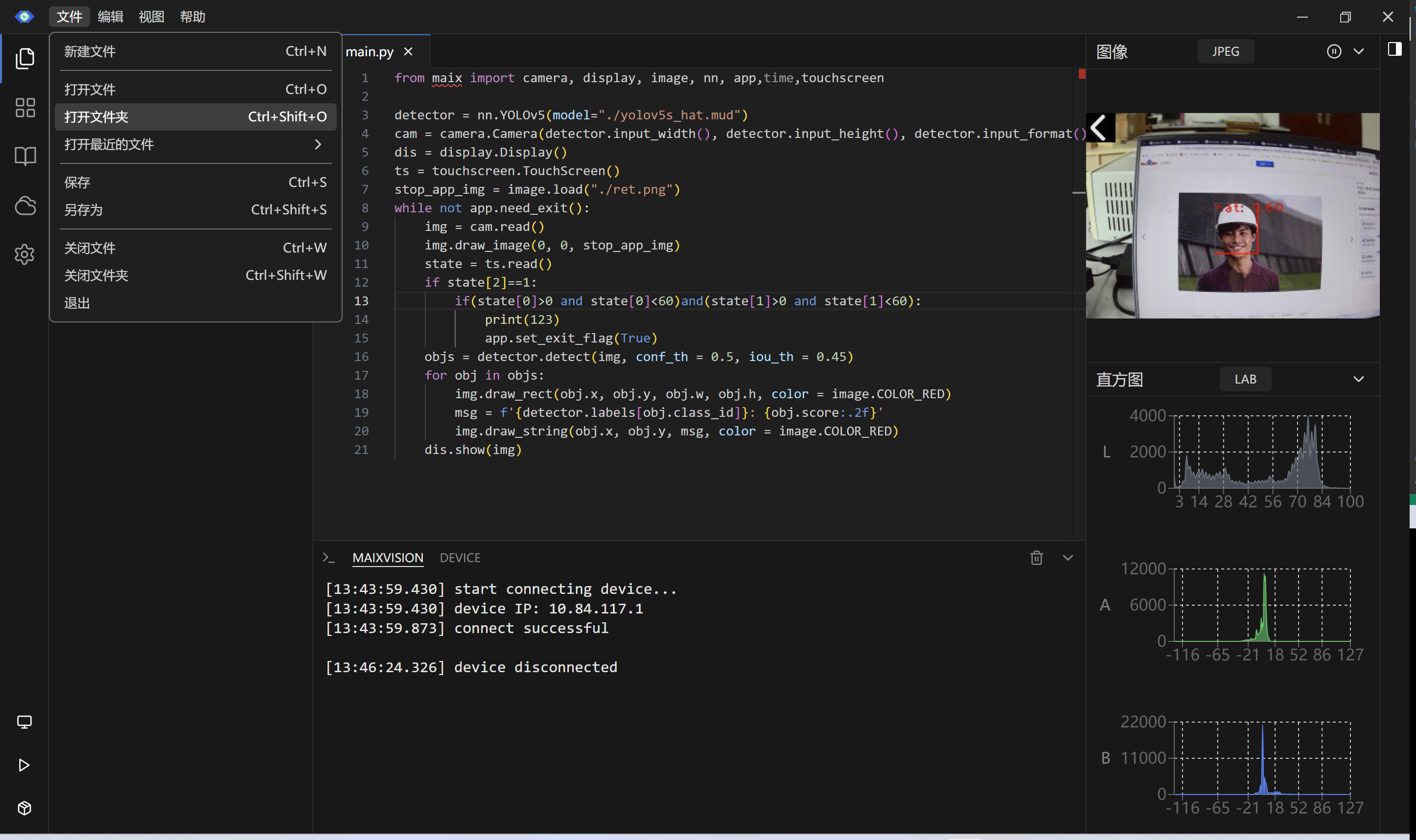
Task: Open the JPEG format dropdown
Action: tap(1226, 51)
